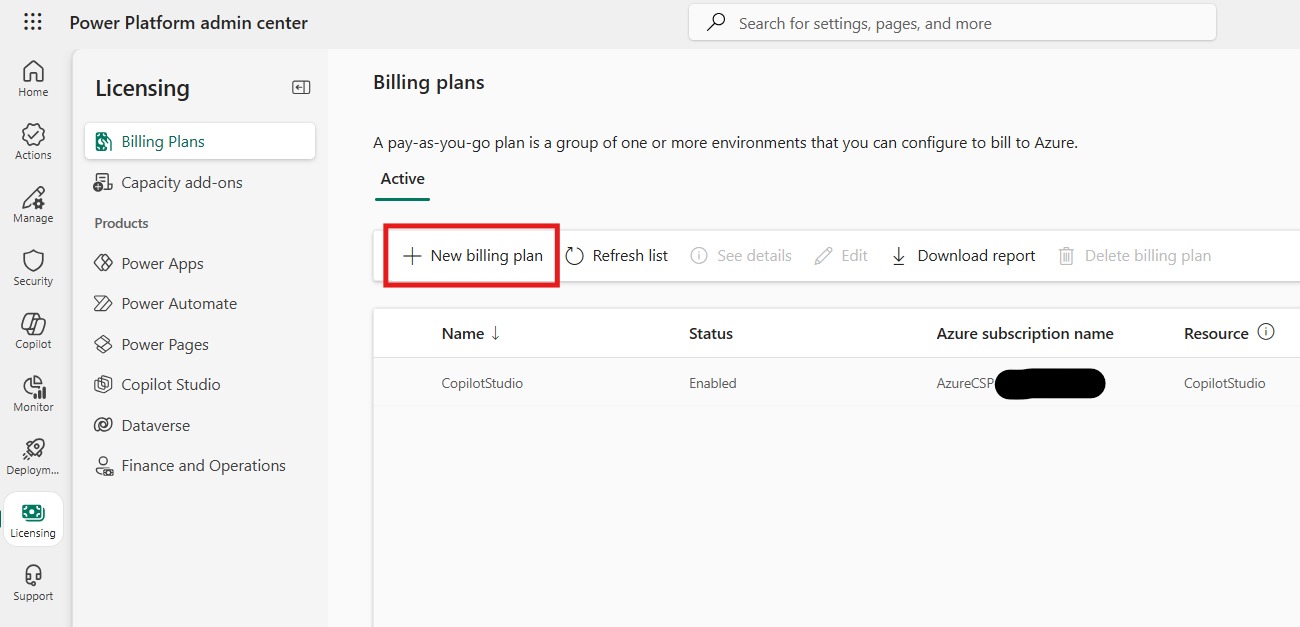Click the CopilotStudio resource cell
Screen dimensions: 1300x627
[1225, 383]
